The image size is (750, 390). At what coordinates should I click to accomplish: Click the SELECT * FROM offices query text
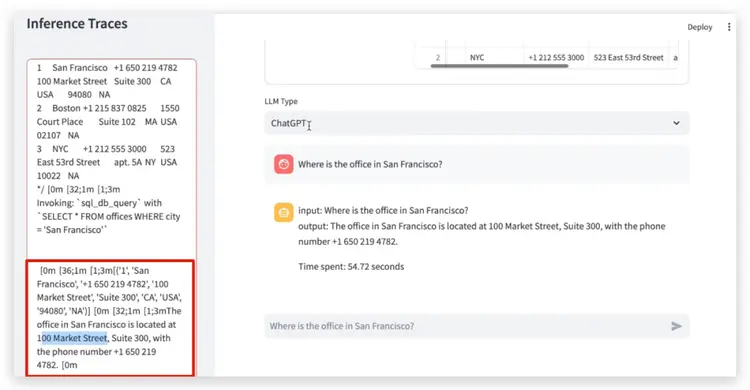click(x=109, y=223)
